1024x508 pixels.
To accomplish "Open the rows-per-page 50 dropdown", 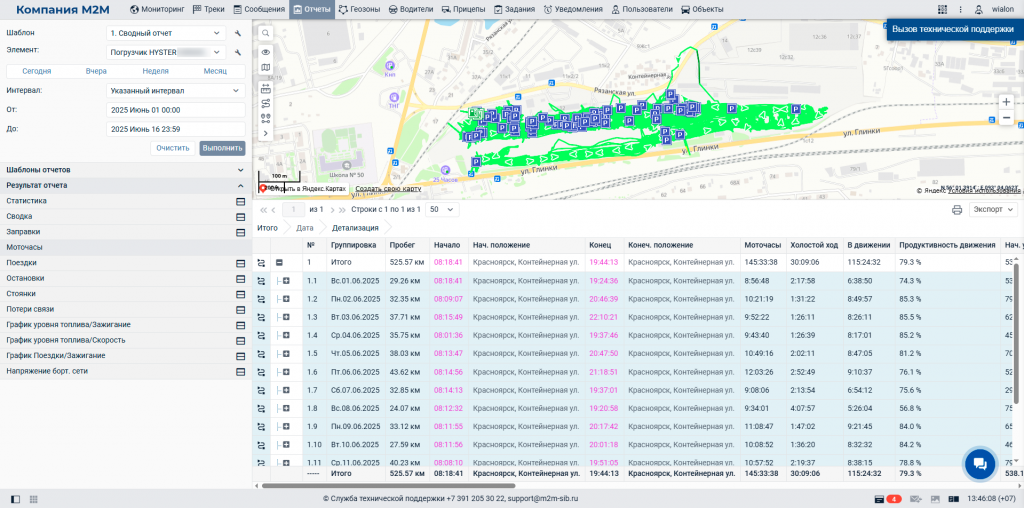I will pos(442,210).
